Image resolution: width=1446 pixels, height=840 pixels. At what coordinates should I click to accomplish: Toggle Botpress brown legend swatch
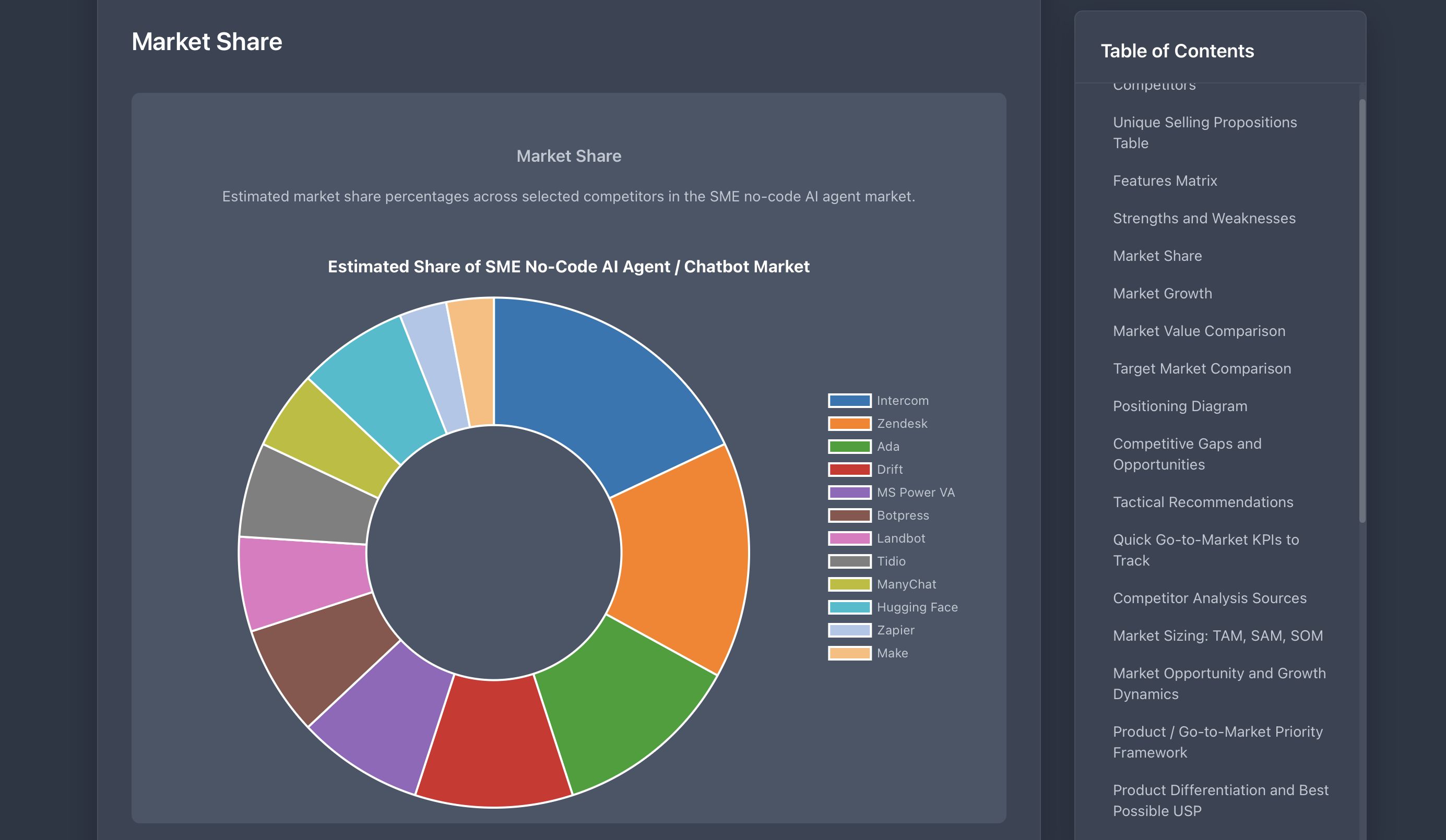click(849, 515)
